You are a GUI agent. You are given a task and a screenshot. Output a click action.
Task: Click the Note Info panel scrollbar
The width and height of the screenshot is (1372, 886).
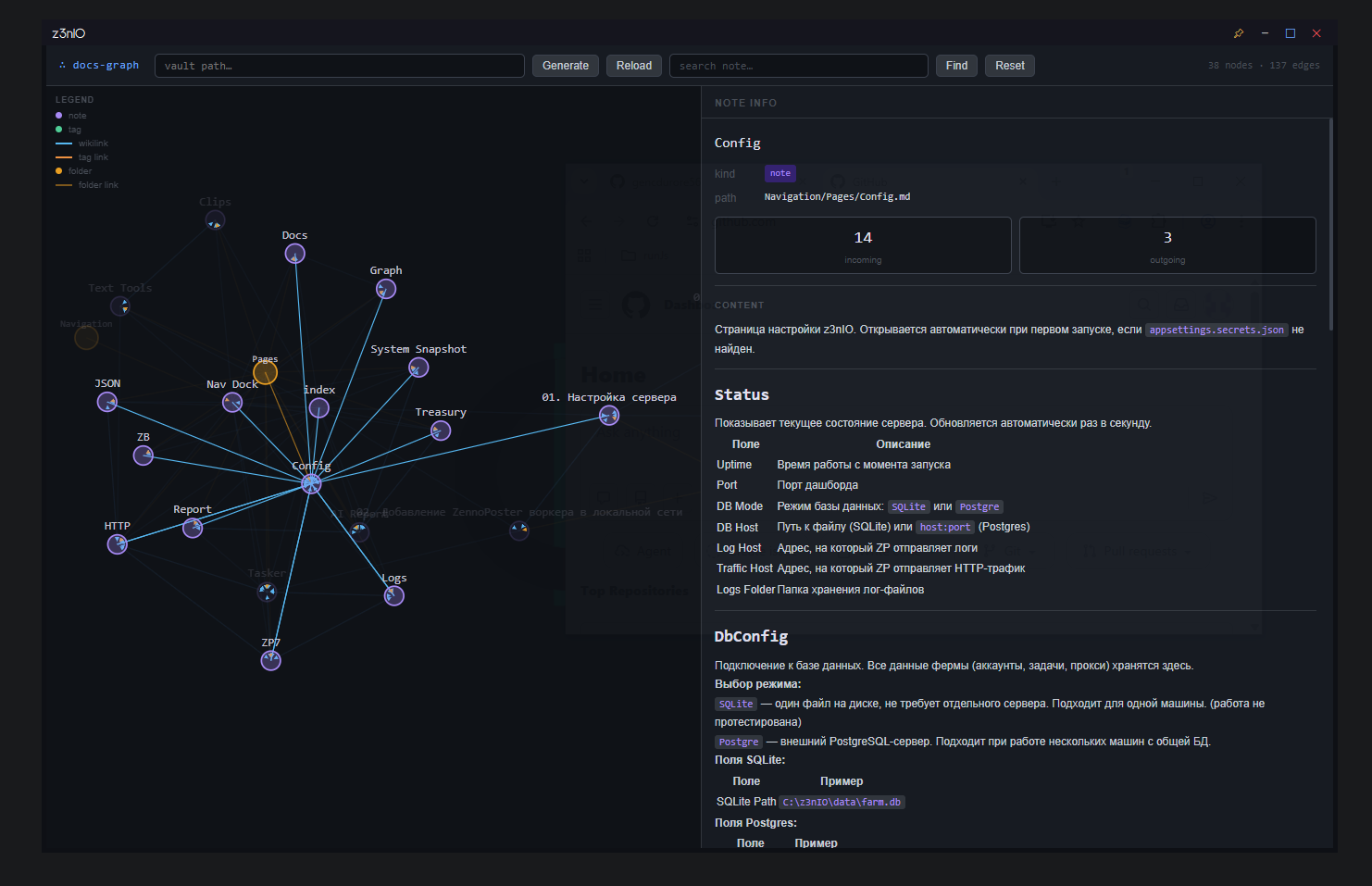(x=1330, y=222)
